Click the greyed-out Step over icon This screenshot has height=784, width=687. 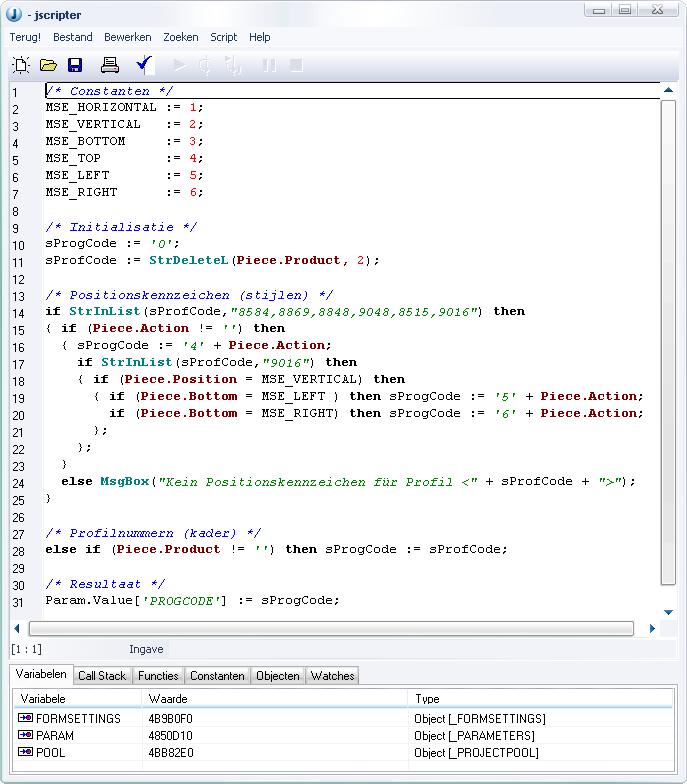coord(205,66)
